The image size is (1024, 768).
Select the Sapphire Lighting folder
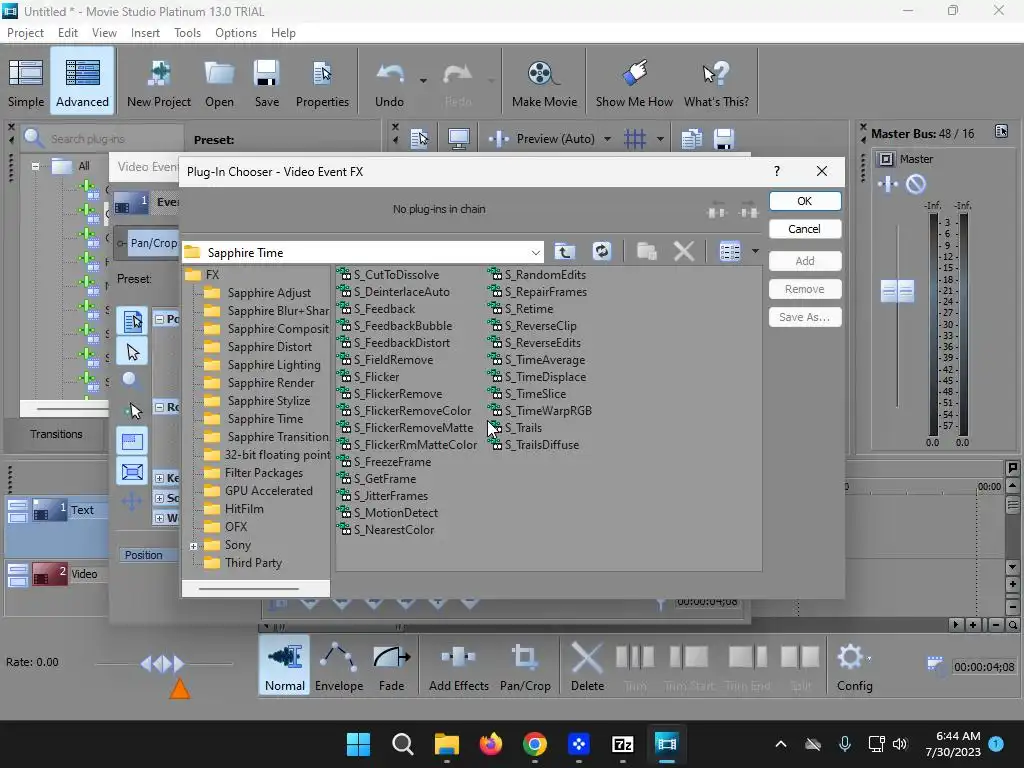(274, 365)
